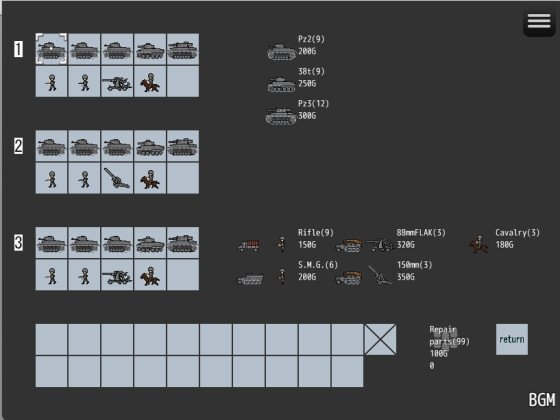Click the empty slot in squad 1
Image resolution: width=560 pixels, height=420 pixels.
(183, 81)
